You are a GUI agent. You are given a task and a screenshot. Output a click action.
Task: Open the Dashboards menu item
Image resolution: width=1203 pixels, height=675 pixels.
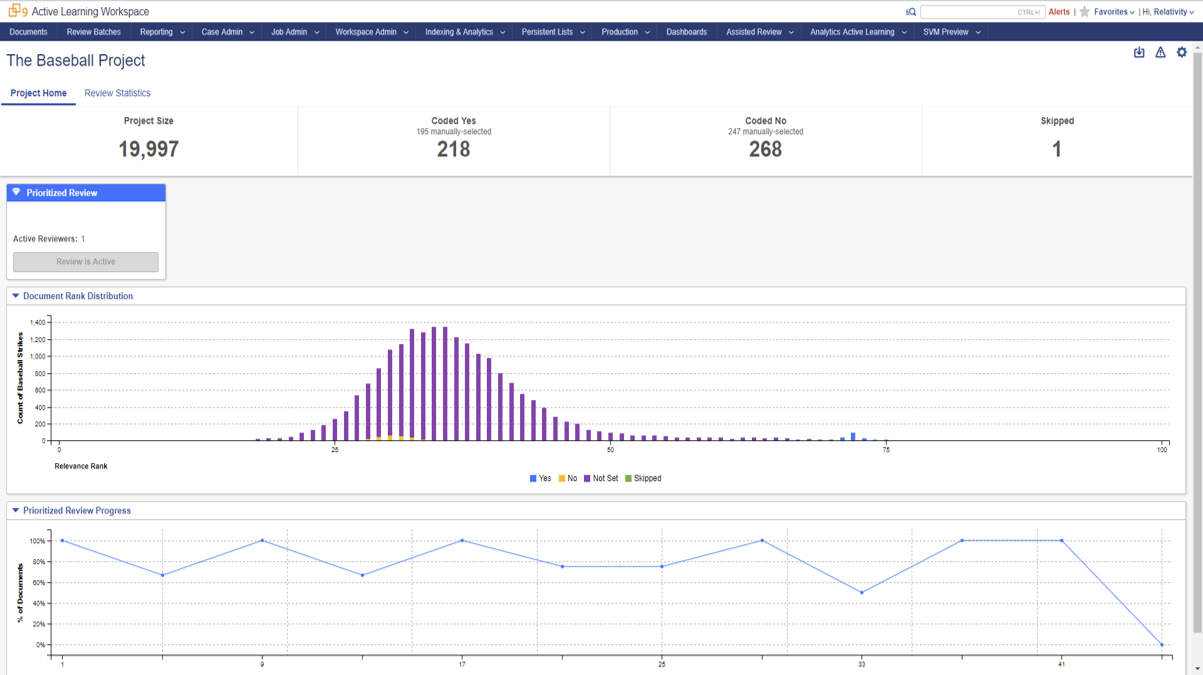pyautogui.click(x=686, y=31)
